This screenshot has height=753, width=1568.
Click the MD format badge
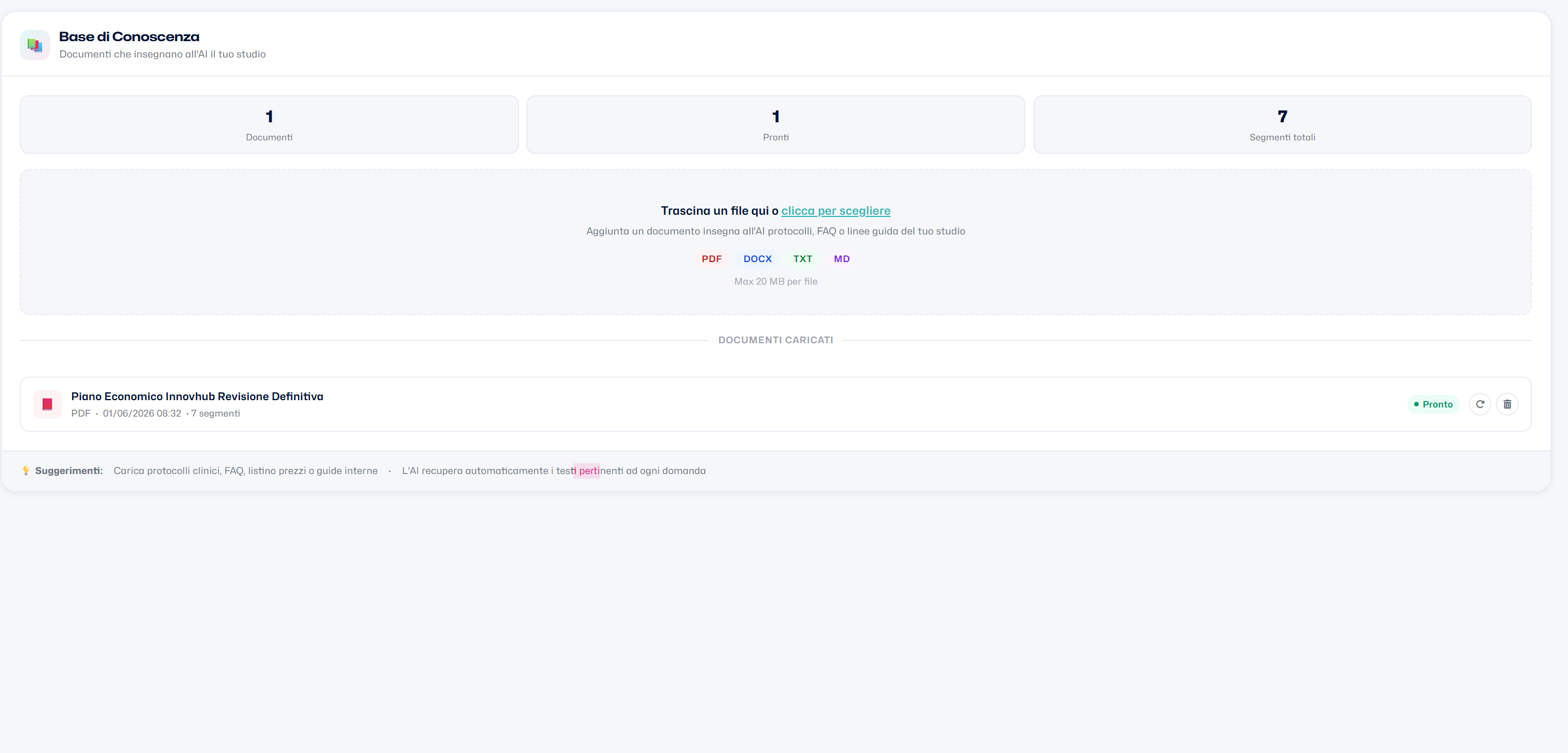point(841,259)
